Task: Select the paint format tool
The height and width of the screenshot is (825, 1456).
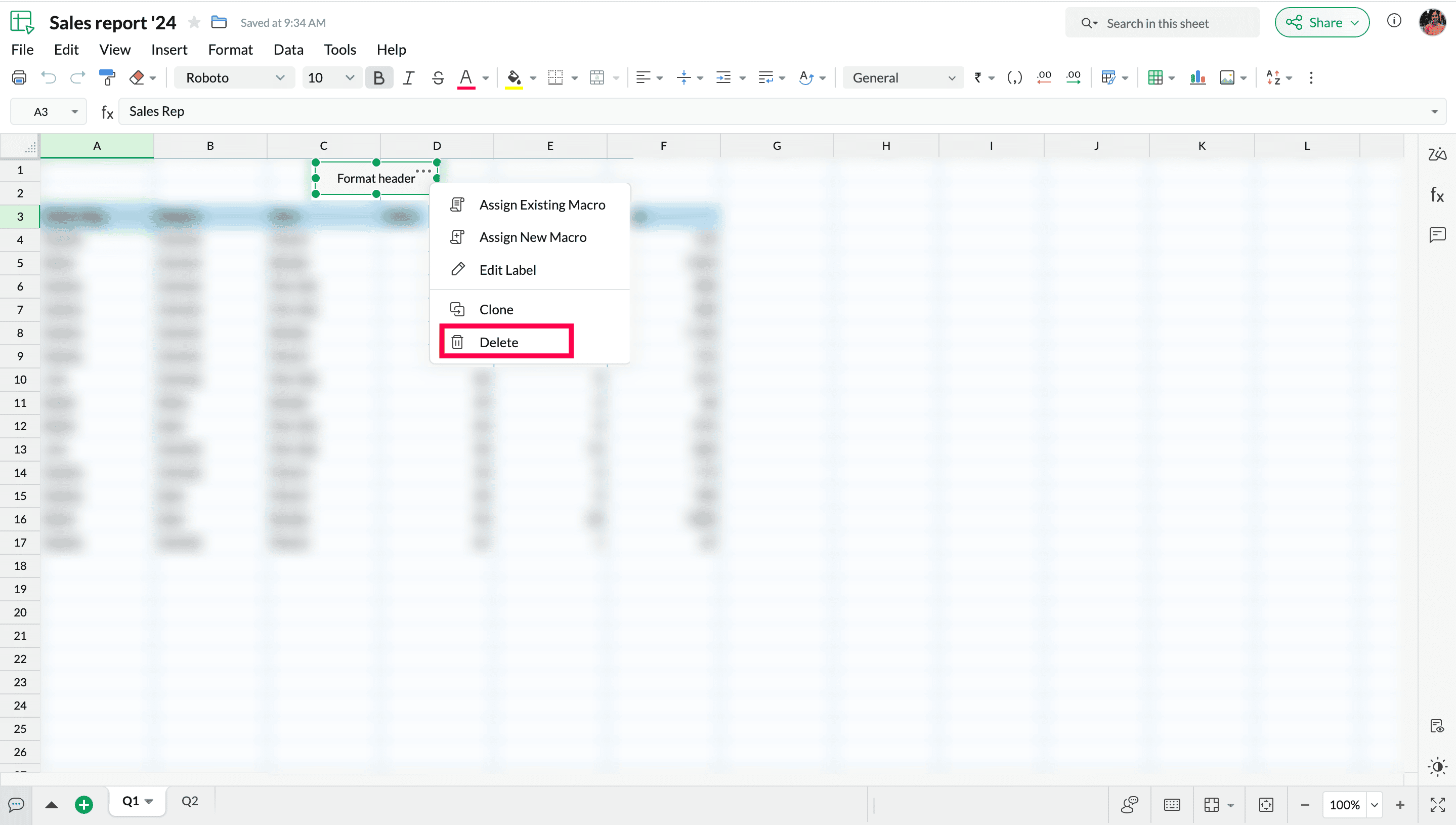Action: point(106,77)
